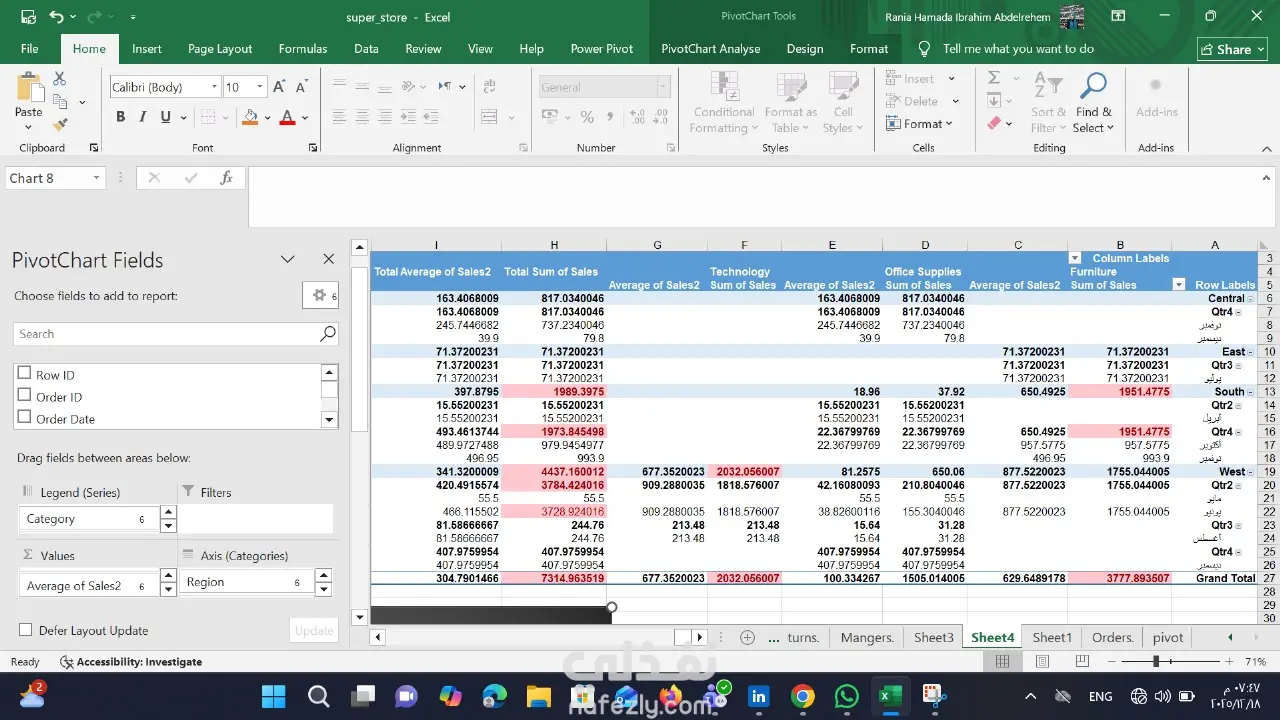
Task: Open the Column Labels filter dropdown
Action: tap(1075, 258)
